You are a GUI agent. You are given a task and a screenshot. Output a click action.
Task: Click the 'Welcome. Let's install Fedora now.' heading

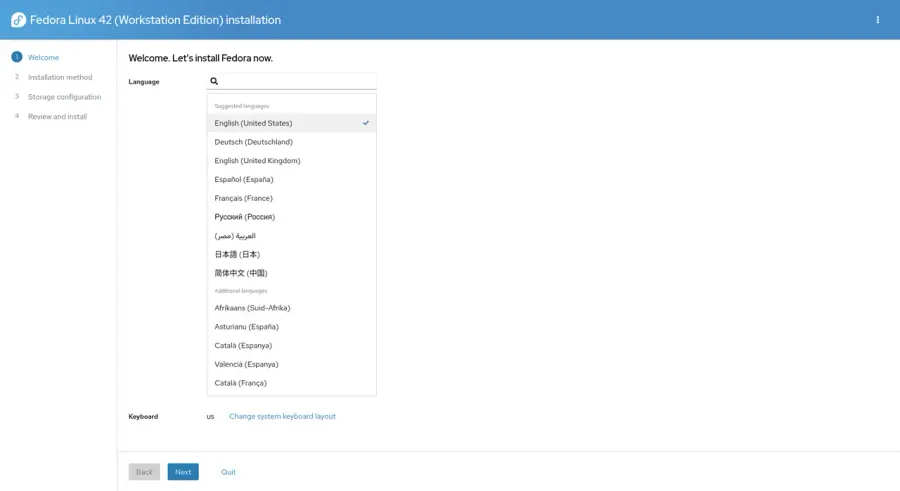tap(200, 58)
